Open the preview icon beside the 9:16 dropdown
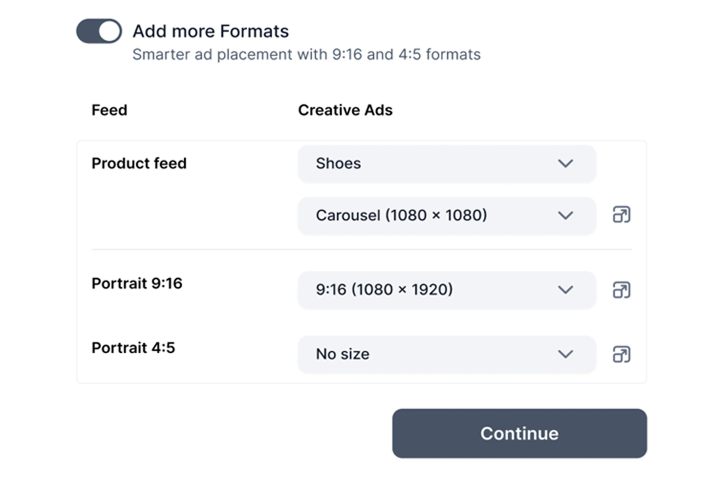This screenshot has height=480, width=720. pyautogui.click(x=621, y=290)
